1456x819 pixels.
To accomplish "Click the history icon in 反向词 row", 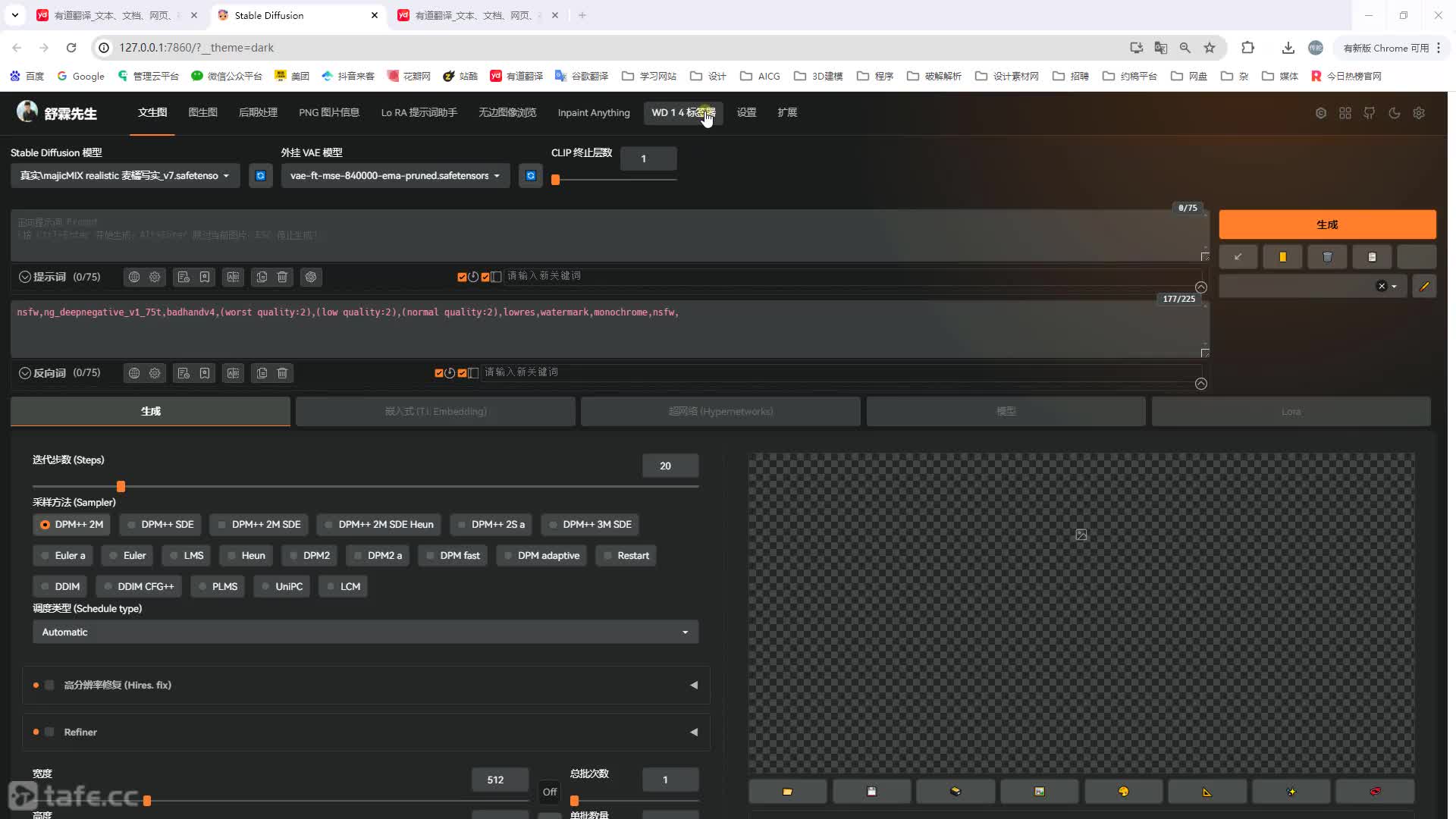I will click(x=184, y=373).
